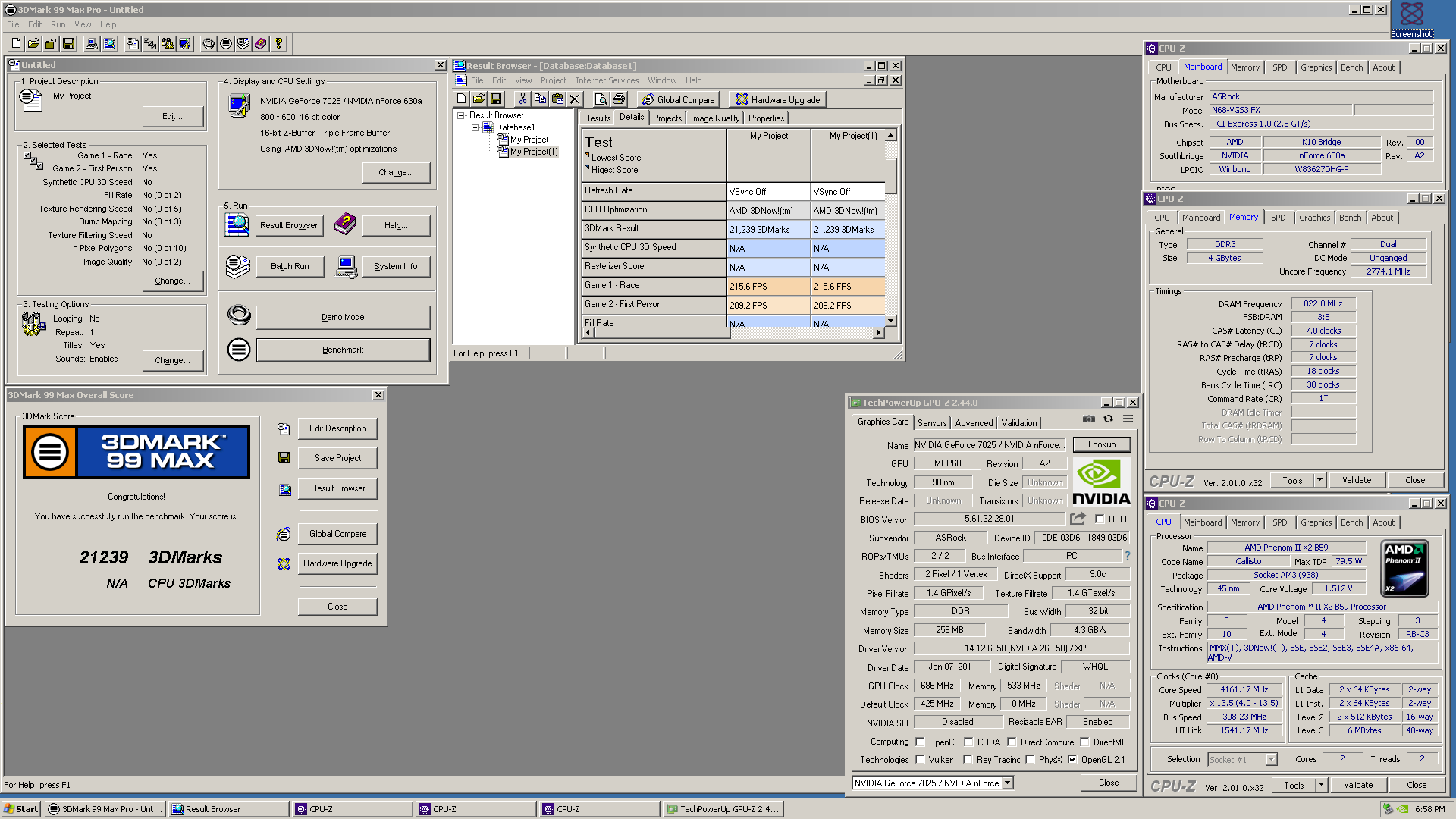Click Select tests checkmark toolbar icon
The width and height of the screenshot is (1456, 819).
[150, 44]
